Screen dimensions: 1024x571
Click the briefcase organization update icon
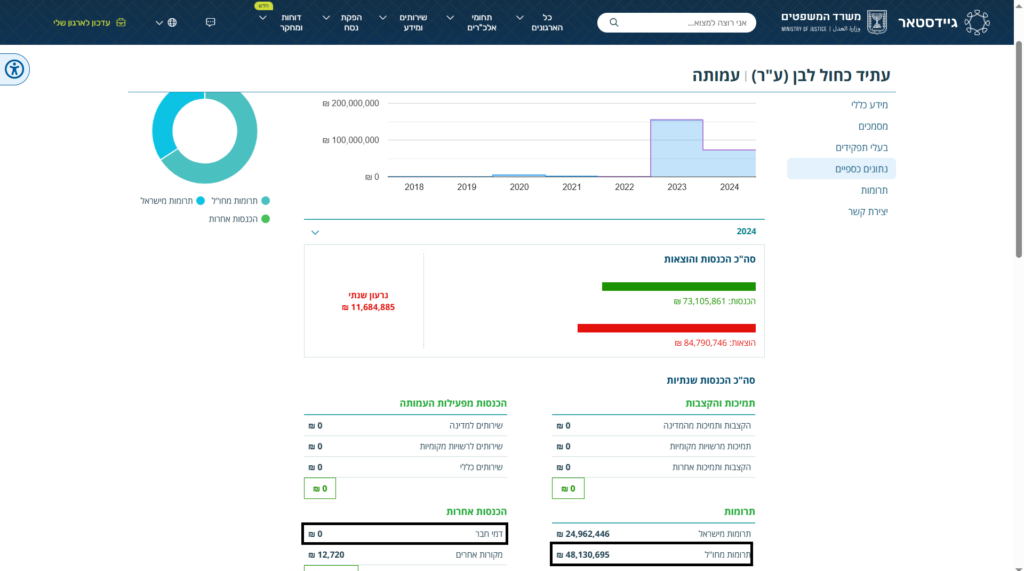click(x=121, y=22)
